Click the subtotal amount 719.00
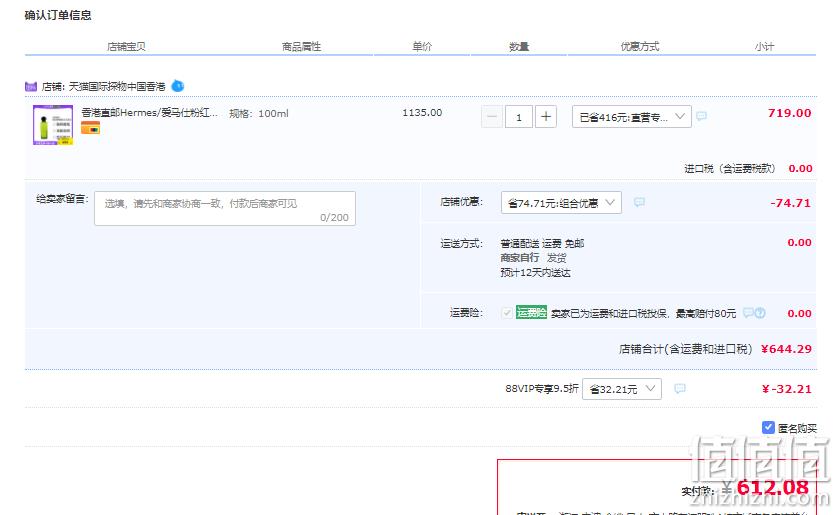Viewport: 839px width, 515px height. click(x=789, y=113)
